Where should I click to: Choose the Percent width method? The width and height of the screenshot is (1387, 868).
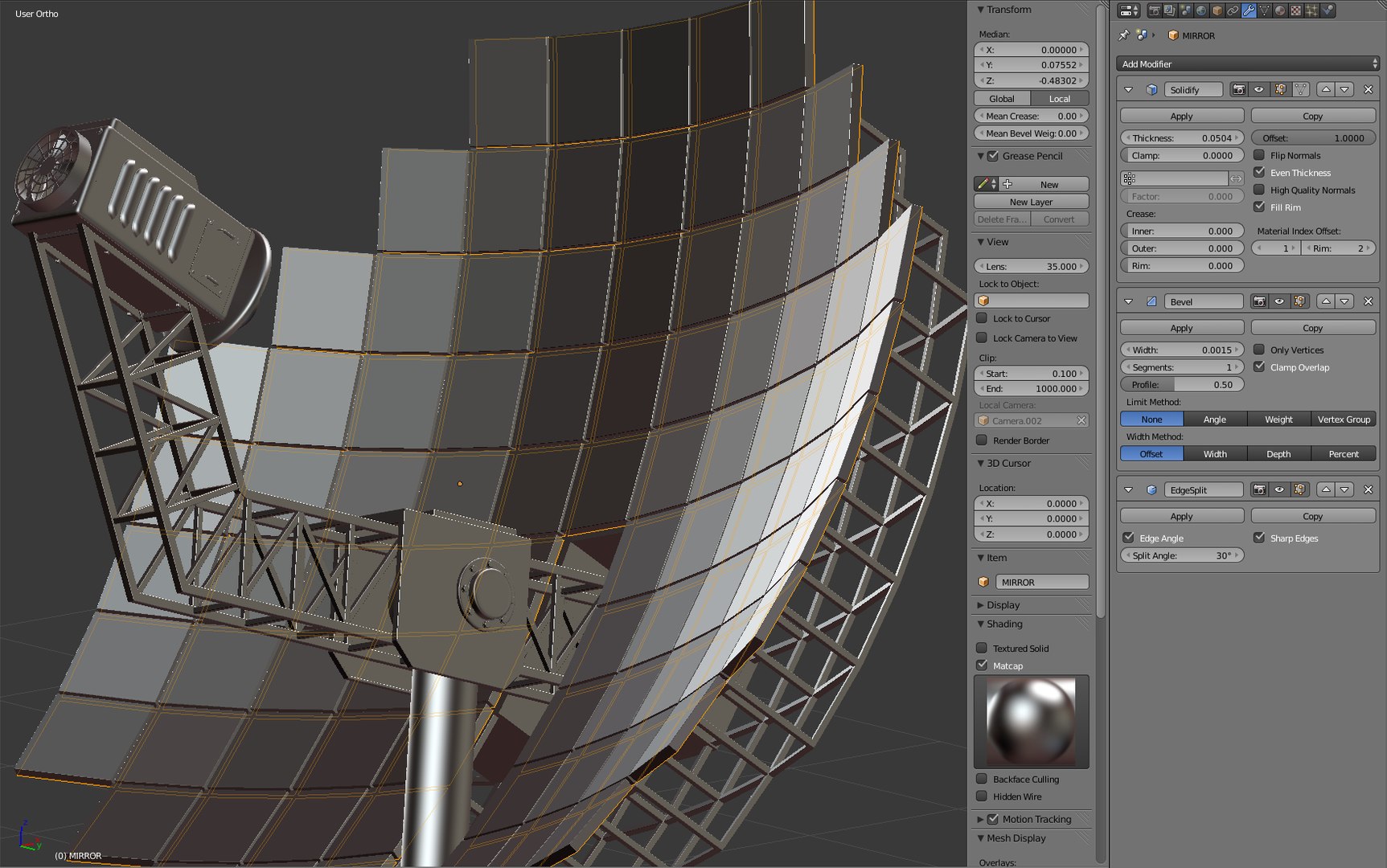1344,454
